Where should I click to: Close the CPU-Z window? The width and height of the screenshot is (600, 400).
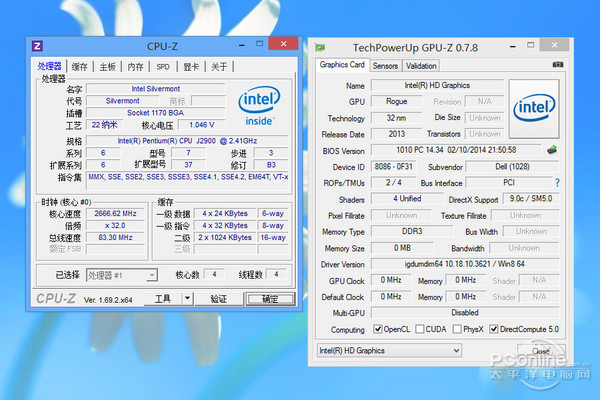283,44
